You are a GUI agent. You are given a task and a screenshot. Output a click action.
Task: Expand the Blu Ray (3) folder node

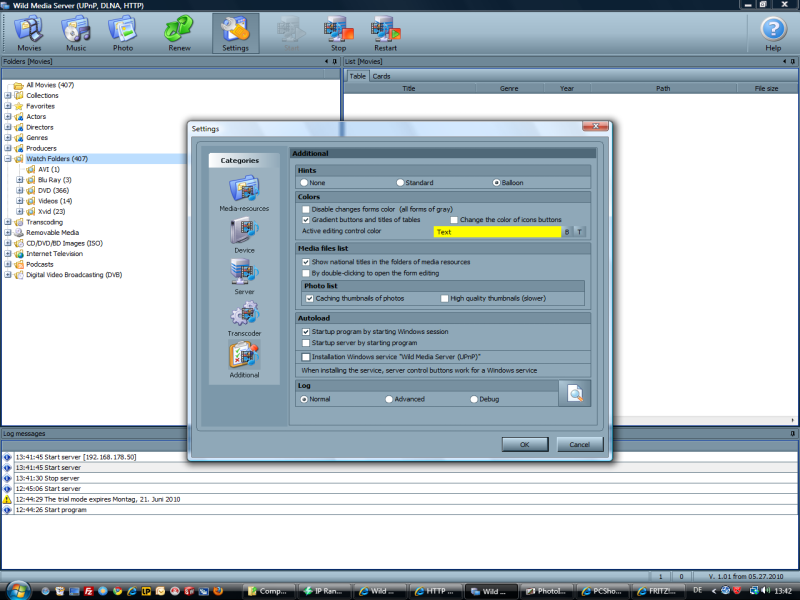pyautogui.click(x=19, y=180)
